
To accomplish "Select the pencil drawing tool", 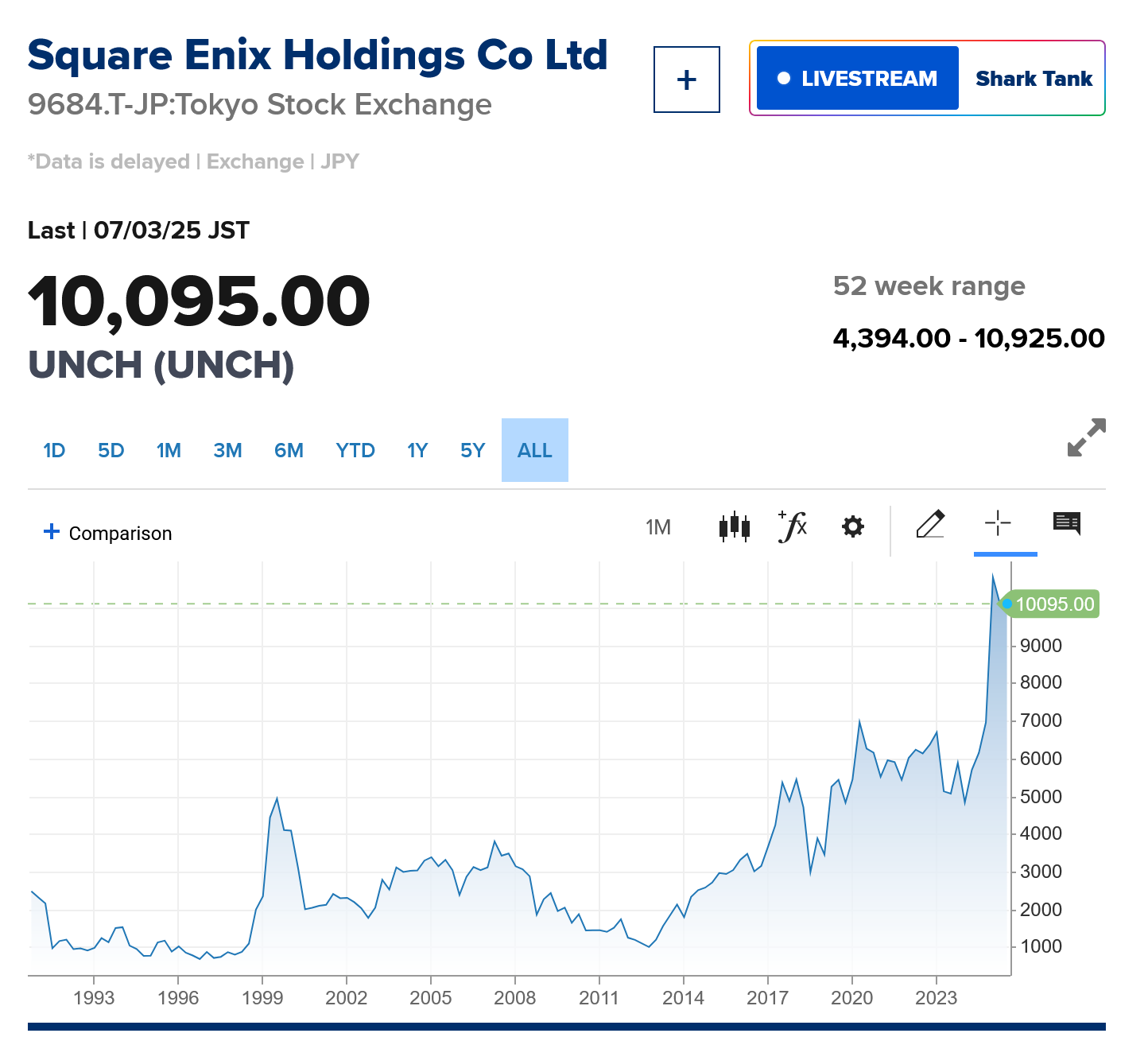I will click(930, 524).
